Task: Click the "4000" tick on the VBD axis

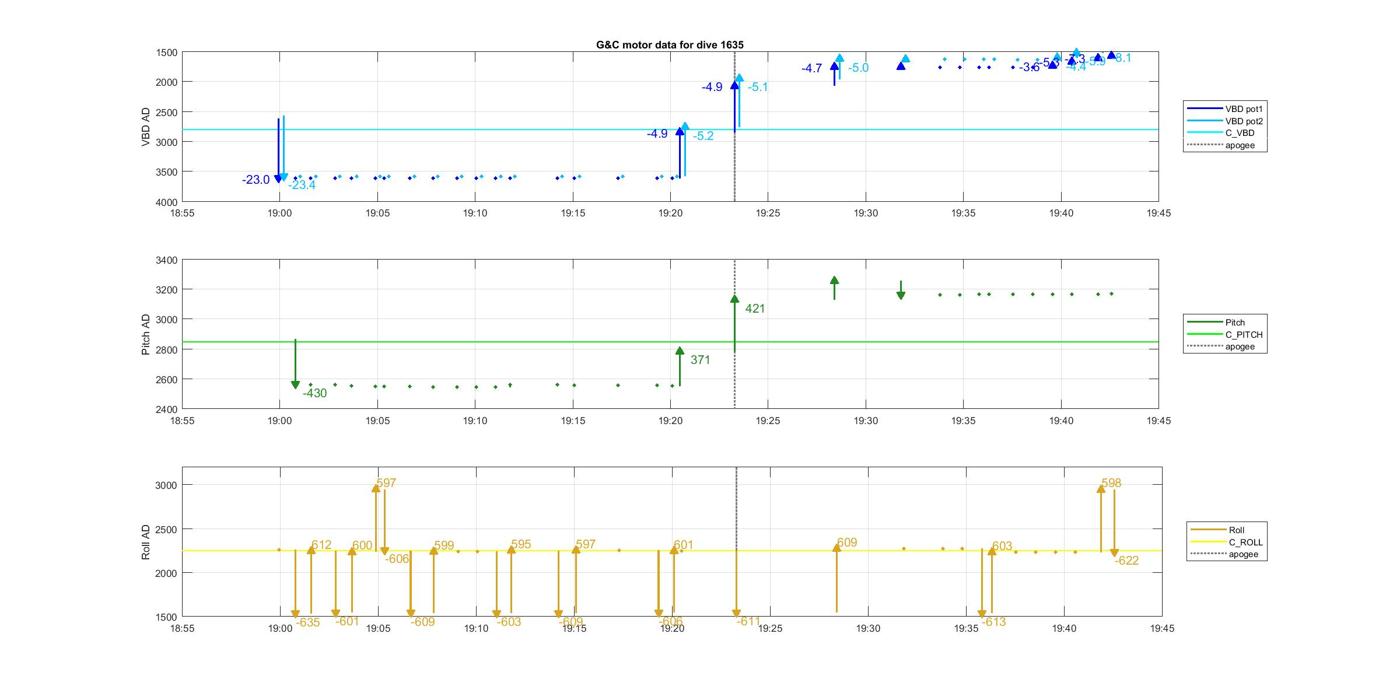Action: (166, 202)
